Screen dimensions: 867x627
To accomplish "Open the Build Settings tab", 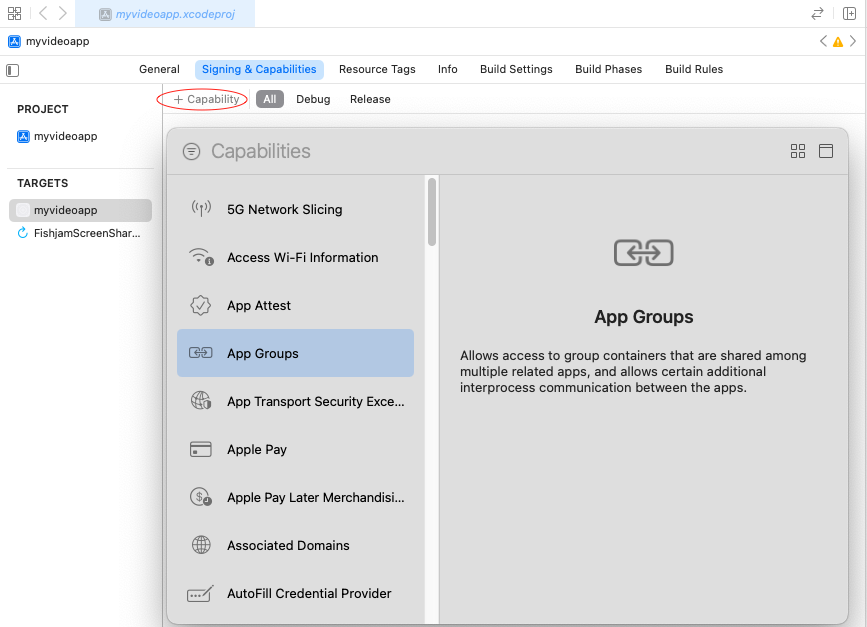I will 516,69.
